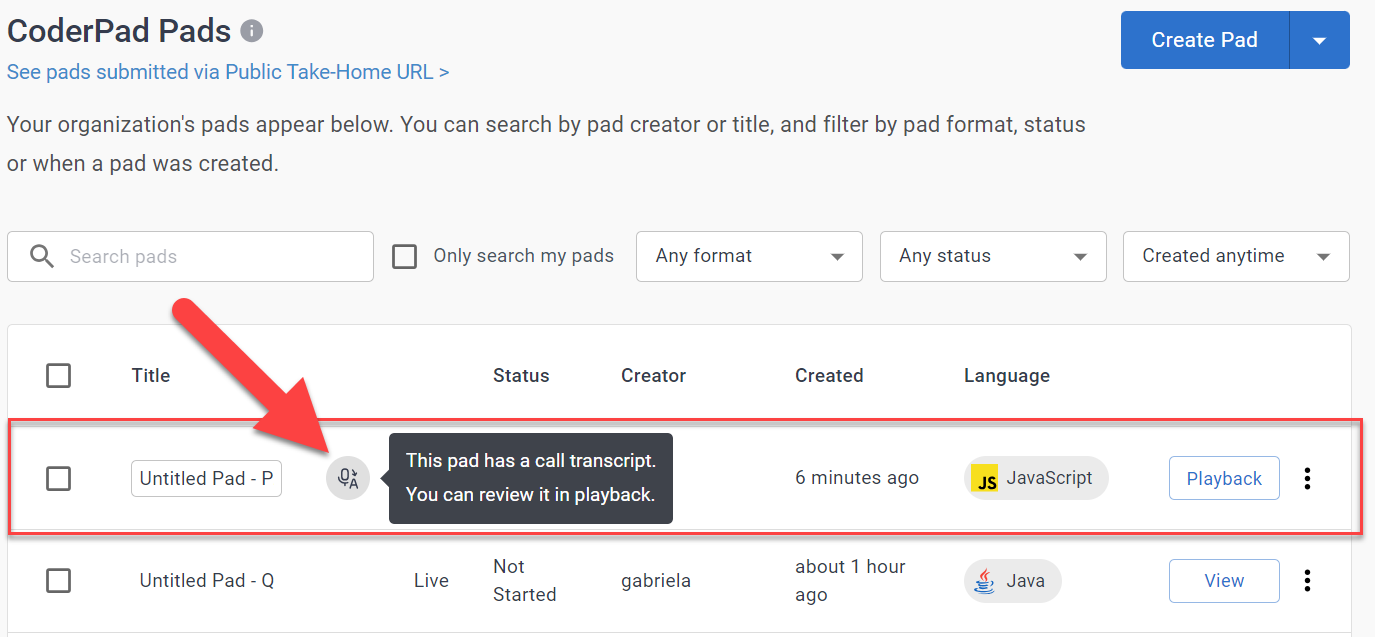Expand the Any status filter
The width and height of the screenshot is (1375, 637).
coord(993,257)
